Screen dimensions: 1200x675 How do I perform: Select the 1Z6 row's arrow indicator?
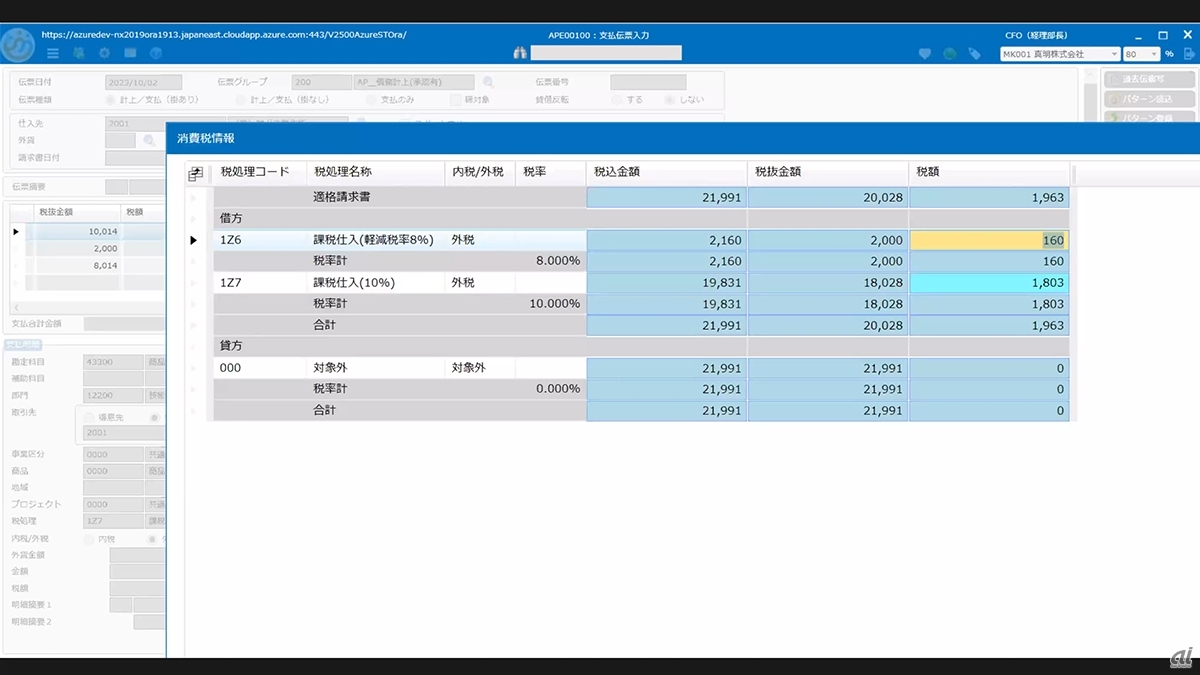(193, 240)
